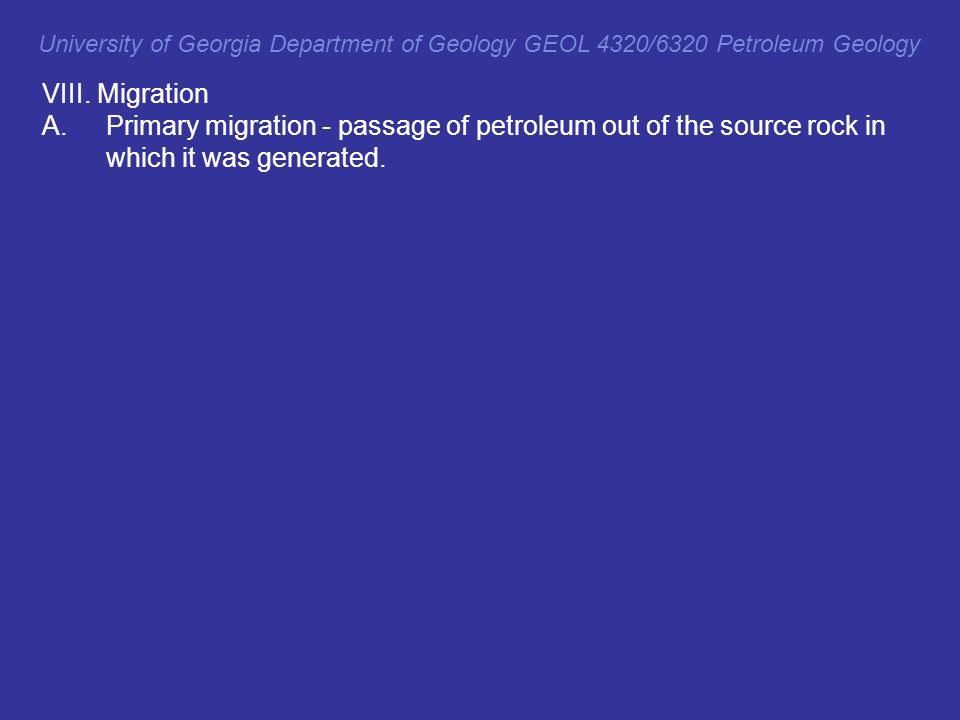
Task: Click the dash after "Primary migration"
Action: (x=327, y=127)
